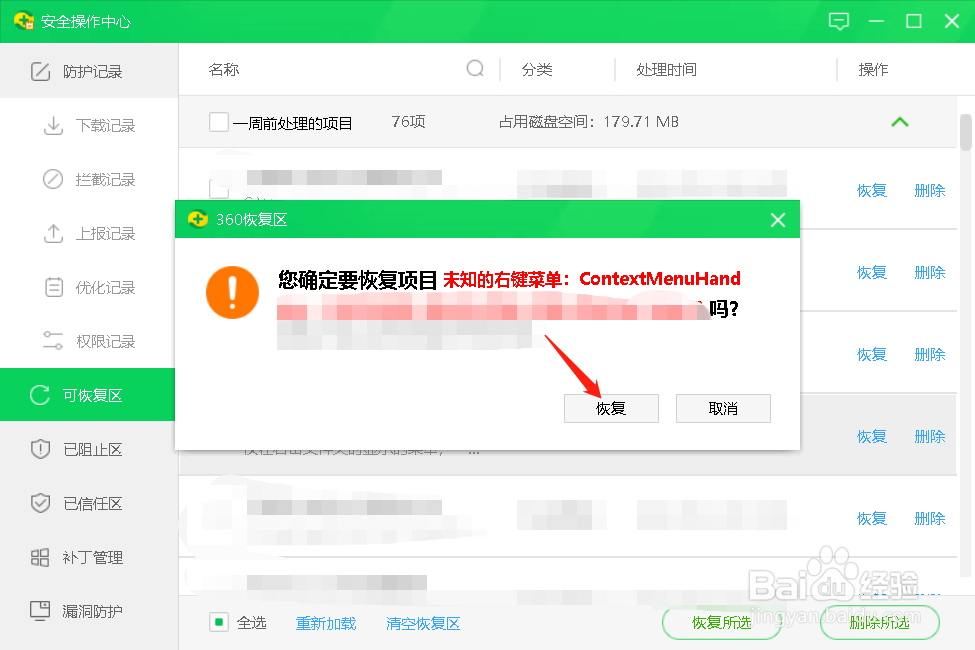Click the 分类 column header
The width and height of the screenshot is (975, 650).
[537, 69]
